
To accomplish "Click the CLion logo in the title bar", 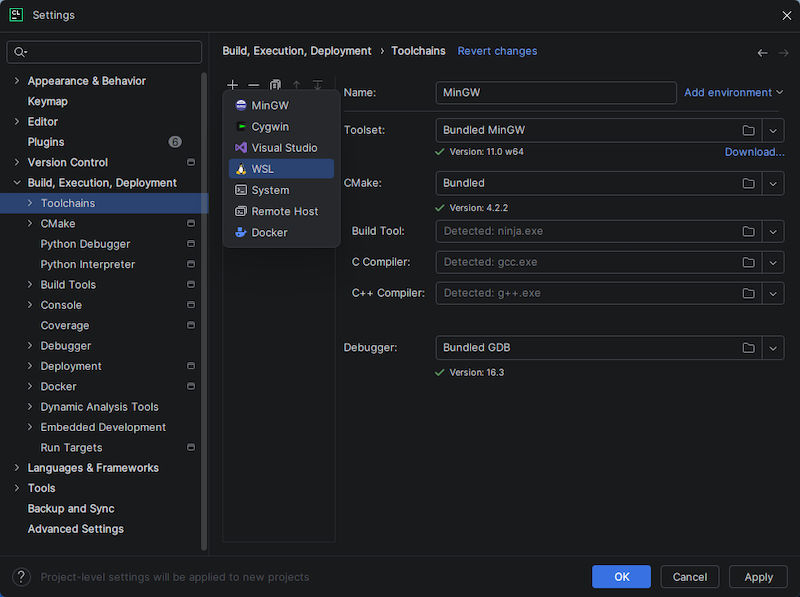I will (x=16, y=15).
